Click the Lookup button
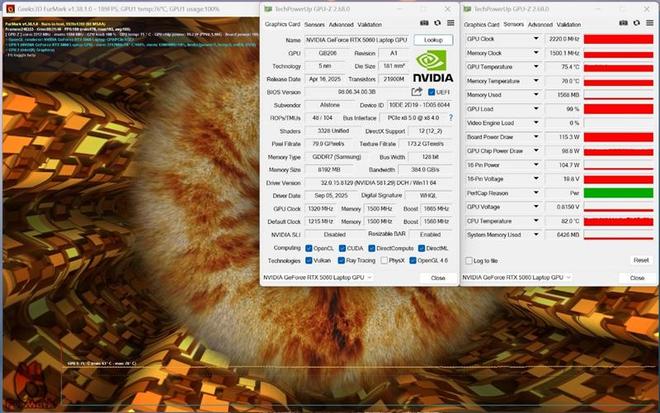 (x=431, y=40)
